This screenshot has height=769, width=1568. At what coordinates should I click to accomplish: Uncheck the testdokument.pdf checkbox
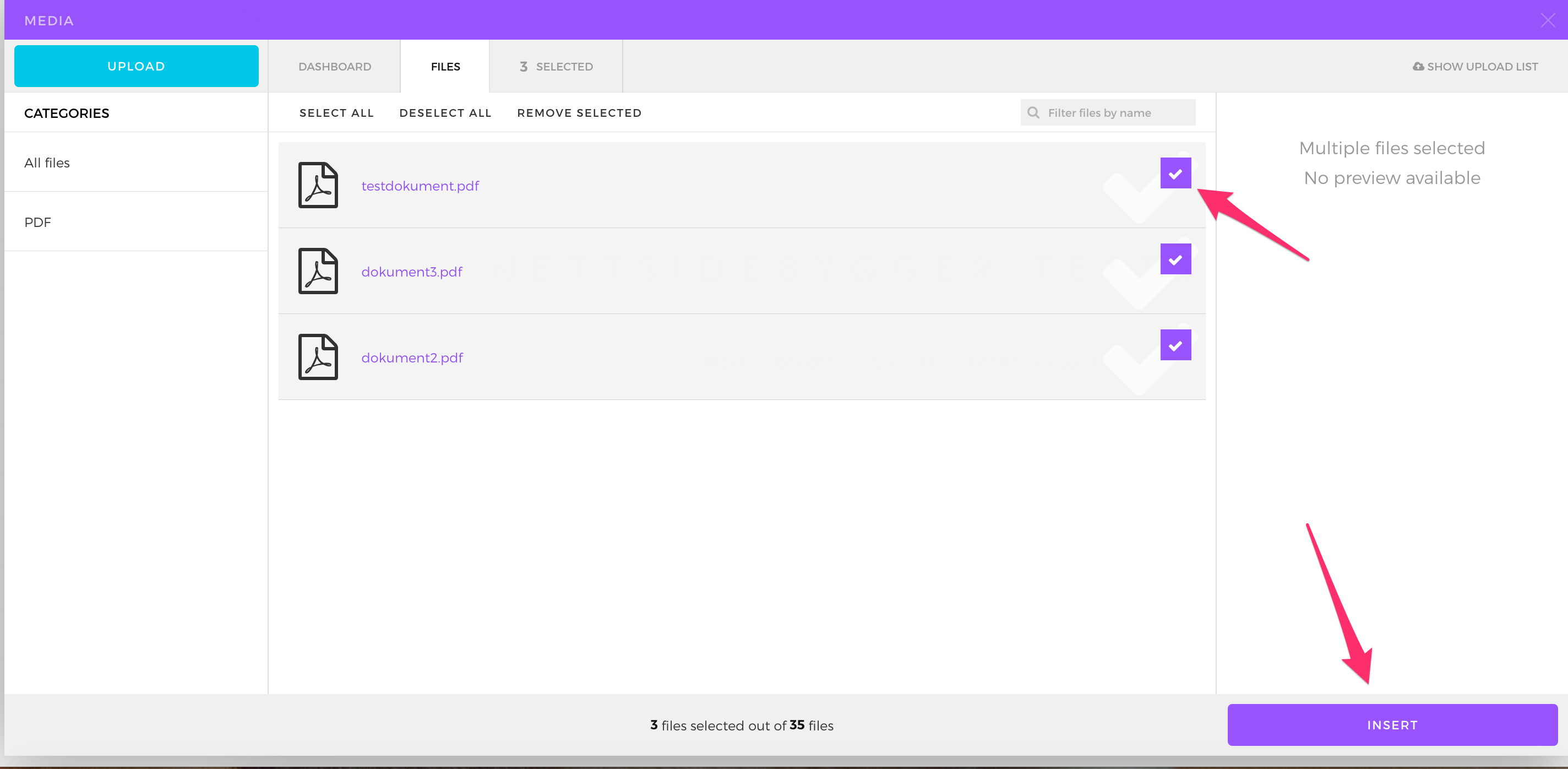1175,174
